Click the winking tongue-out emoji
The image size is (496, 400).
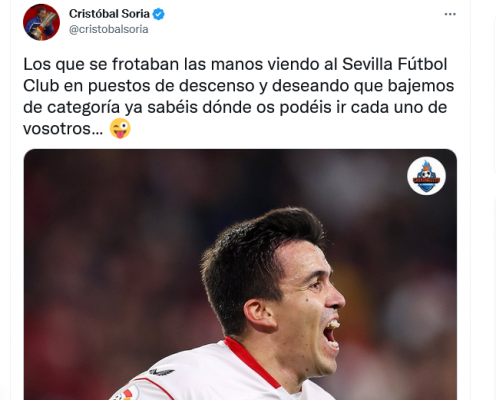point(120,128)
